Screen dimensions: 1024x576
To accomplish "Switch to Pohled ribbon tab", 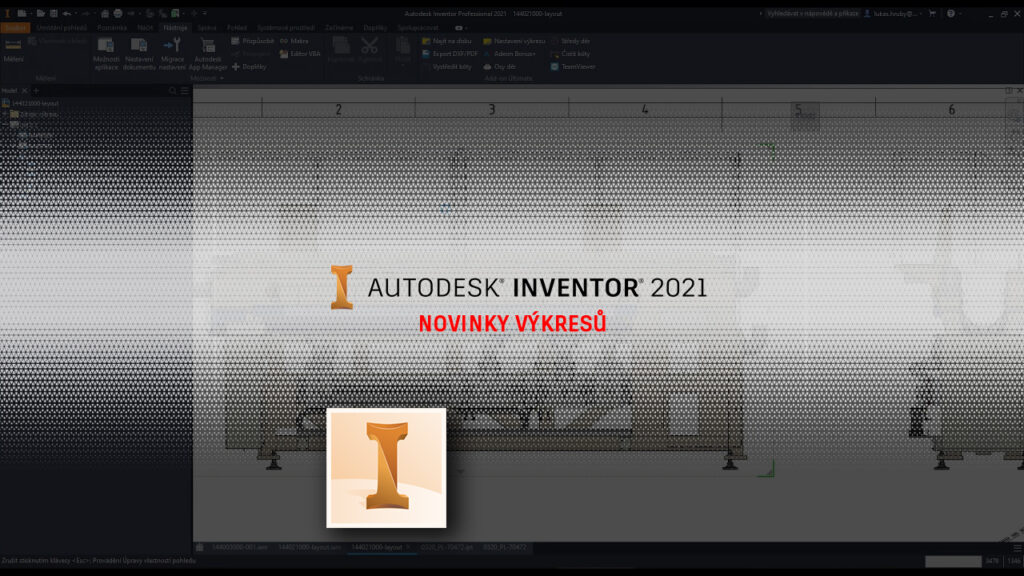I will 237,27.
